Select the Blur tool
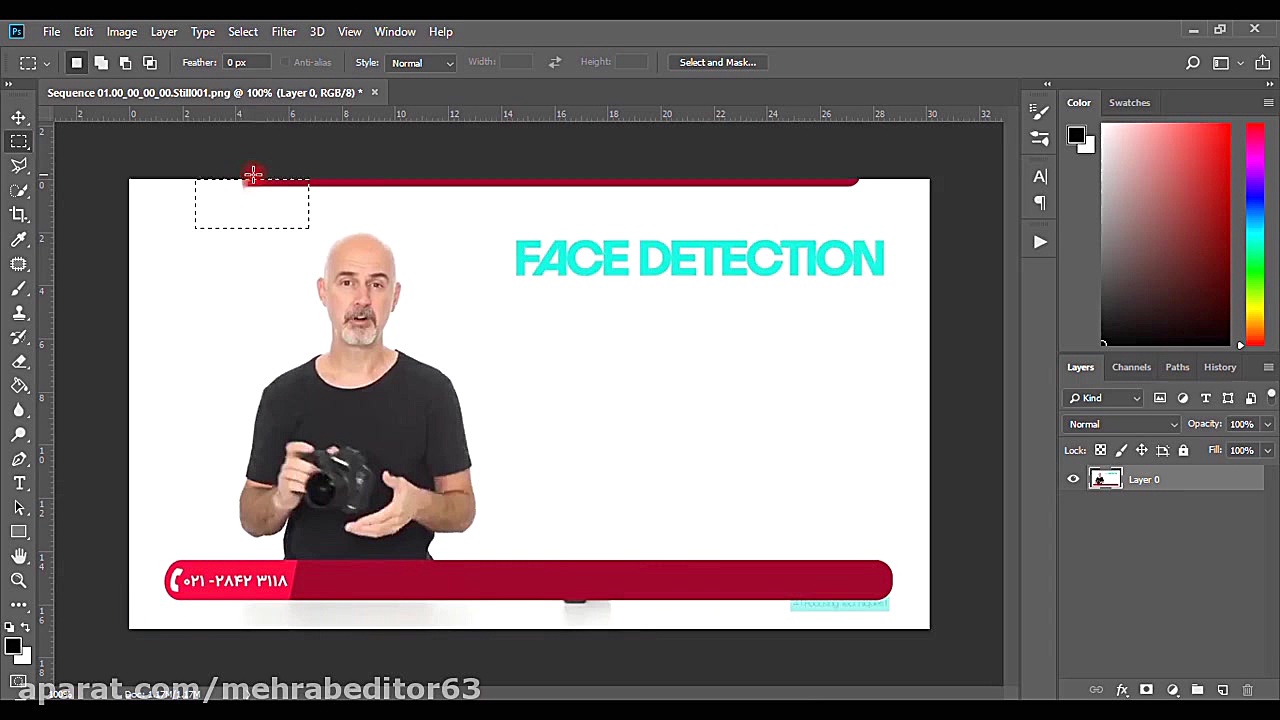Image resolution: width=1280 pixels, height=720 pixels. (19, 410)
